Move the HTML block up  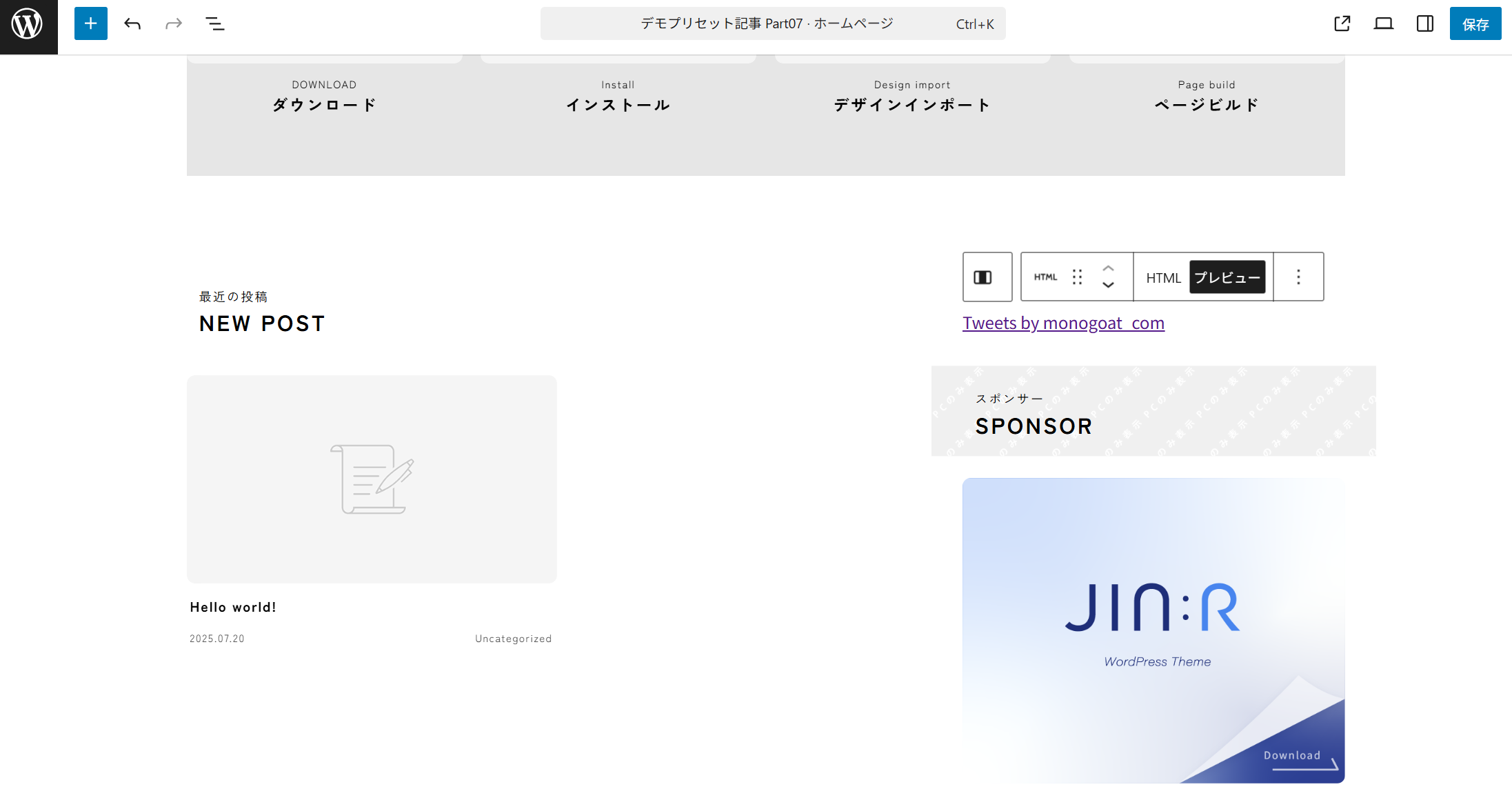(x=1108, y=268)
